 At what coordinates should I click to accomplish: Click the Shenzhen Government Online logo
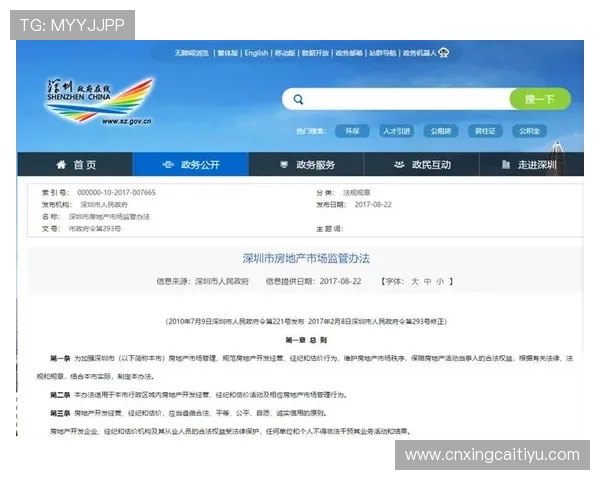pos(99,101)
